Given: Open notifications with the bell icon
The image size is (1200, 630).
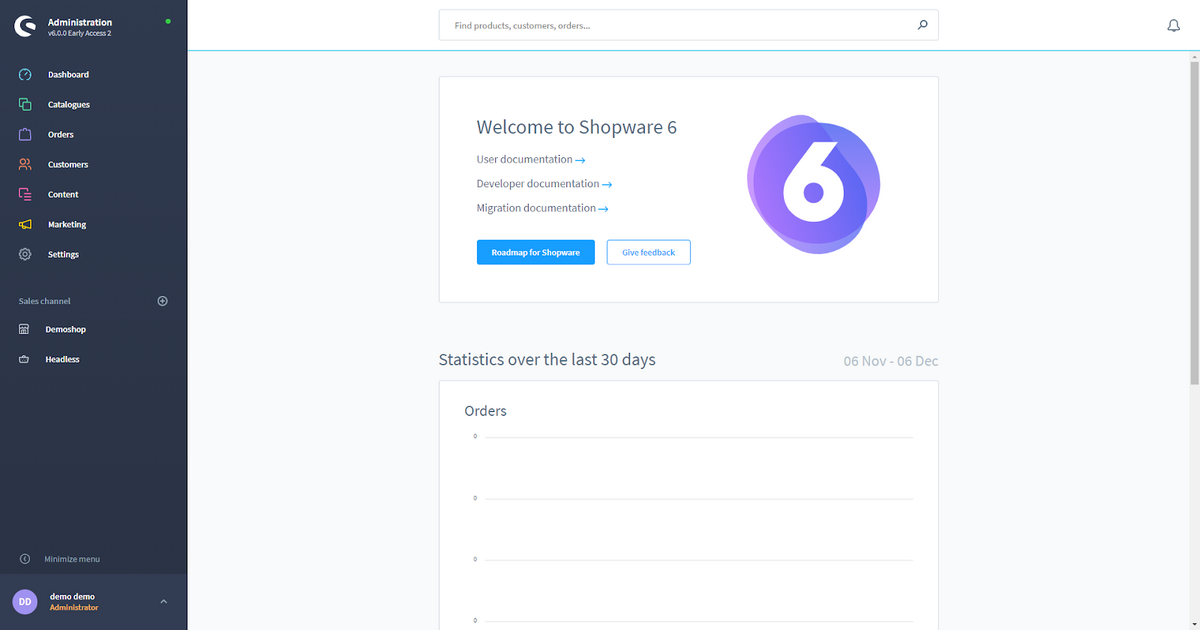Looking at the screenshot, I should pos(1173,25).
